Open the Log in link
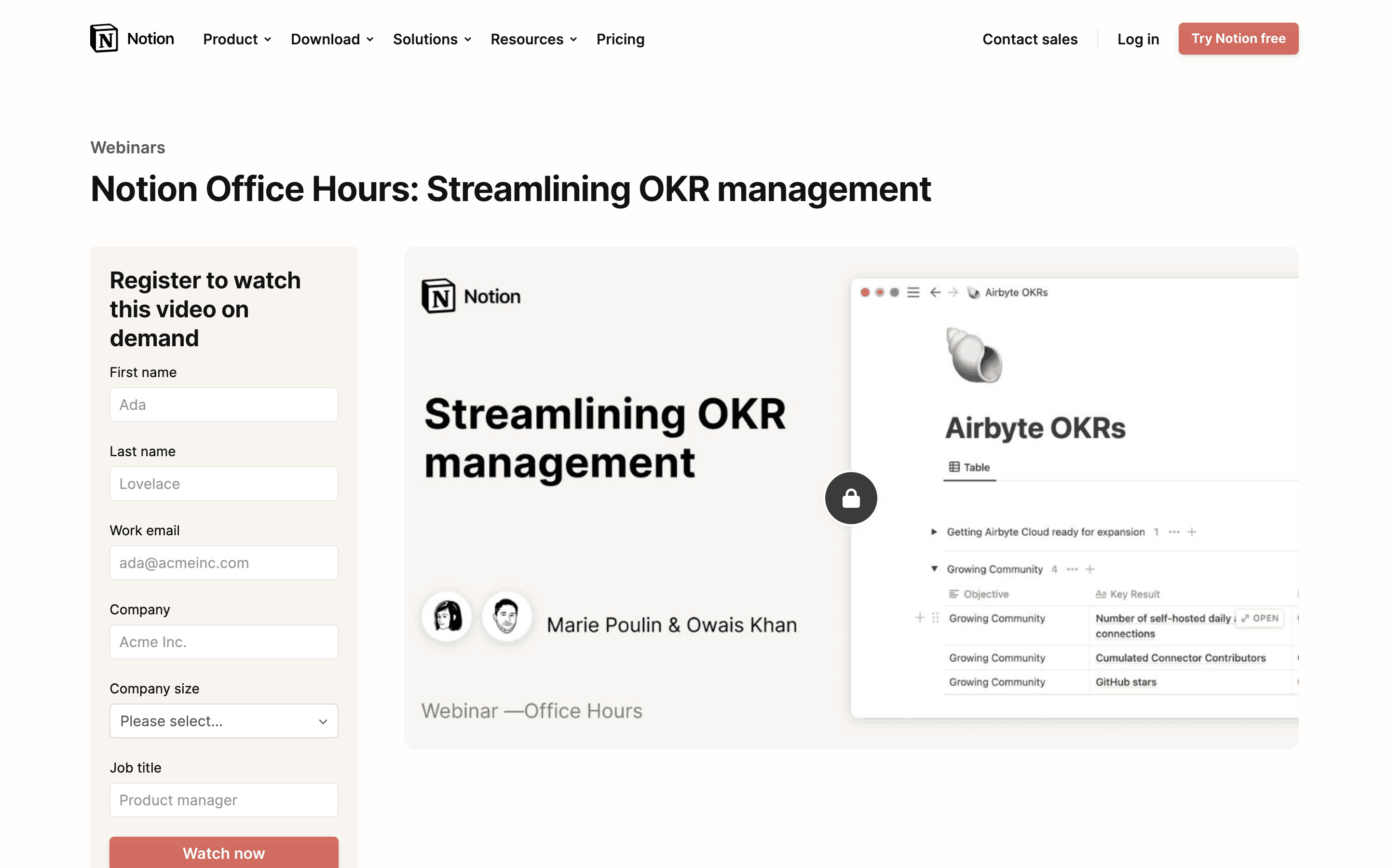Viewport: 1389px width, 868px height. 1138,39
